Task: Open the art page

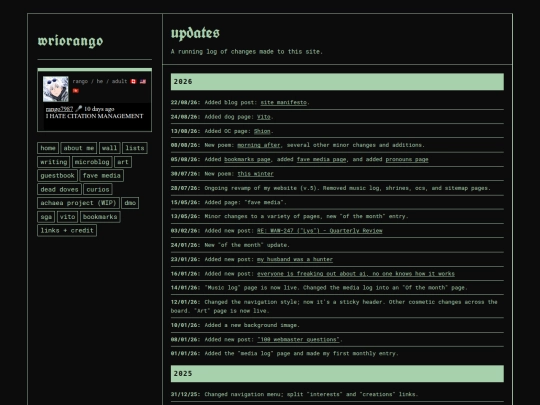Action: [x=123, y=162]
